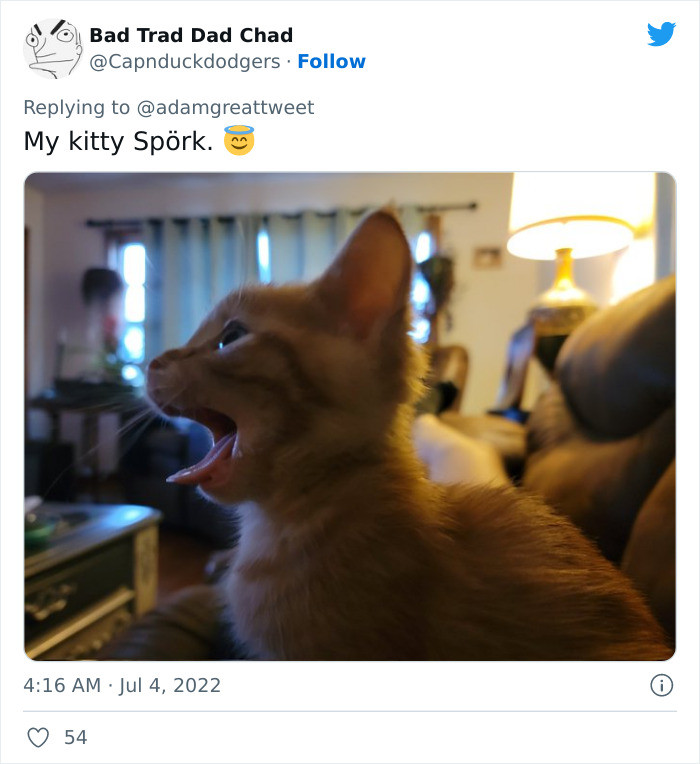Screen dimensions: 700x764
Task: Like the tweet with the heart icon
Action: coord(38,737)
